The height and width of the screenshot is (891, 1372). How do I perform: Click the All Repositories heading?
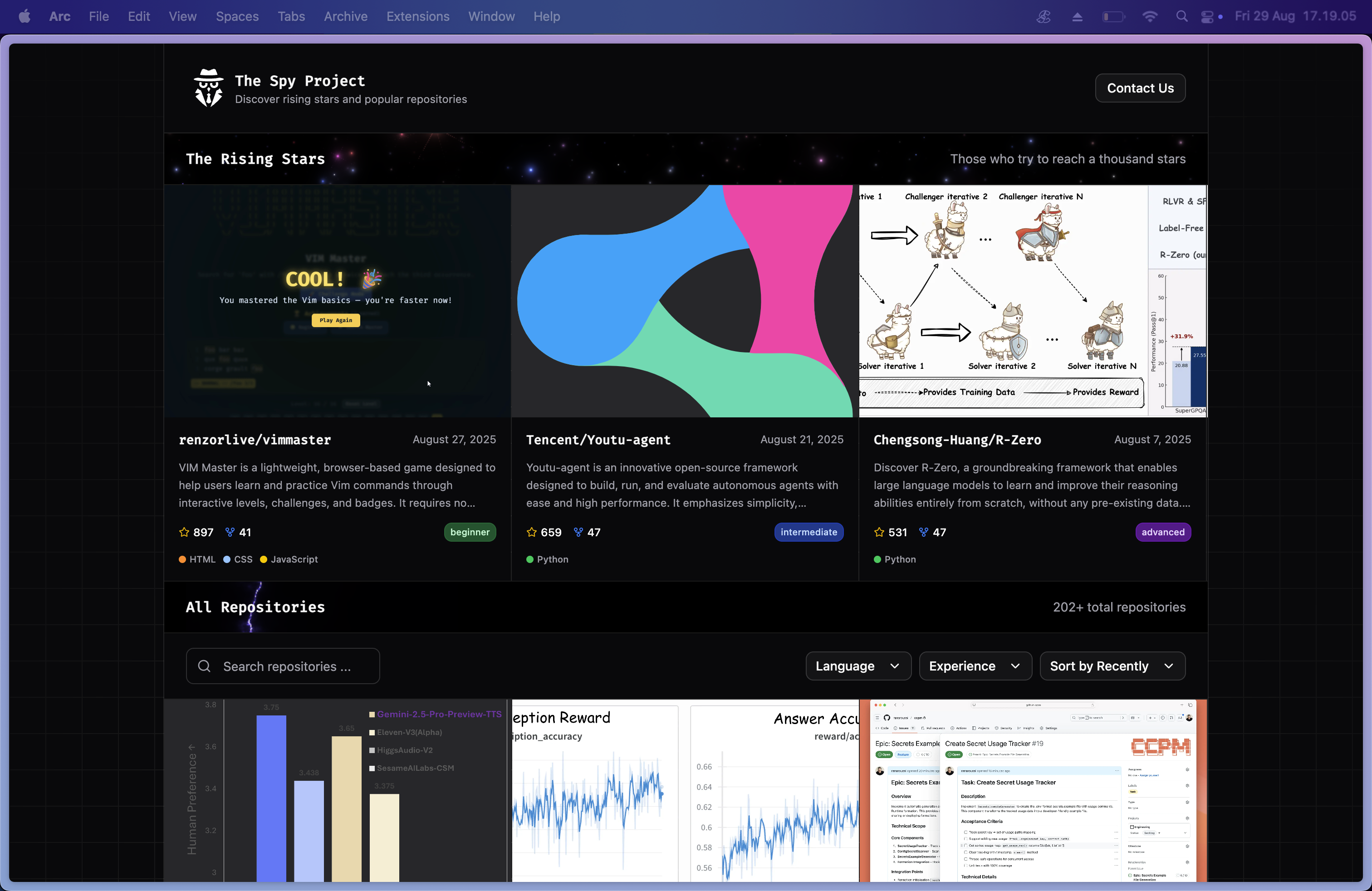[255, 607]
